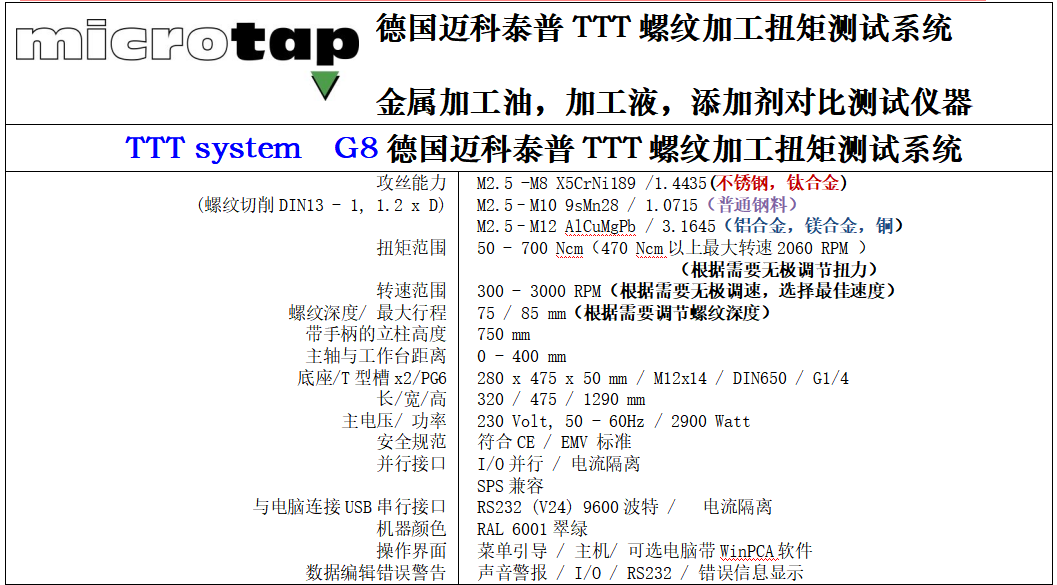The width and height of the screenshot is (1057, 585).
Task: Click value 'I/O 并行 / 电流隔离'
Action: pyautogui.click(x=558, y=464)
